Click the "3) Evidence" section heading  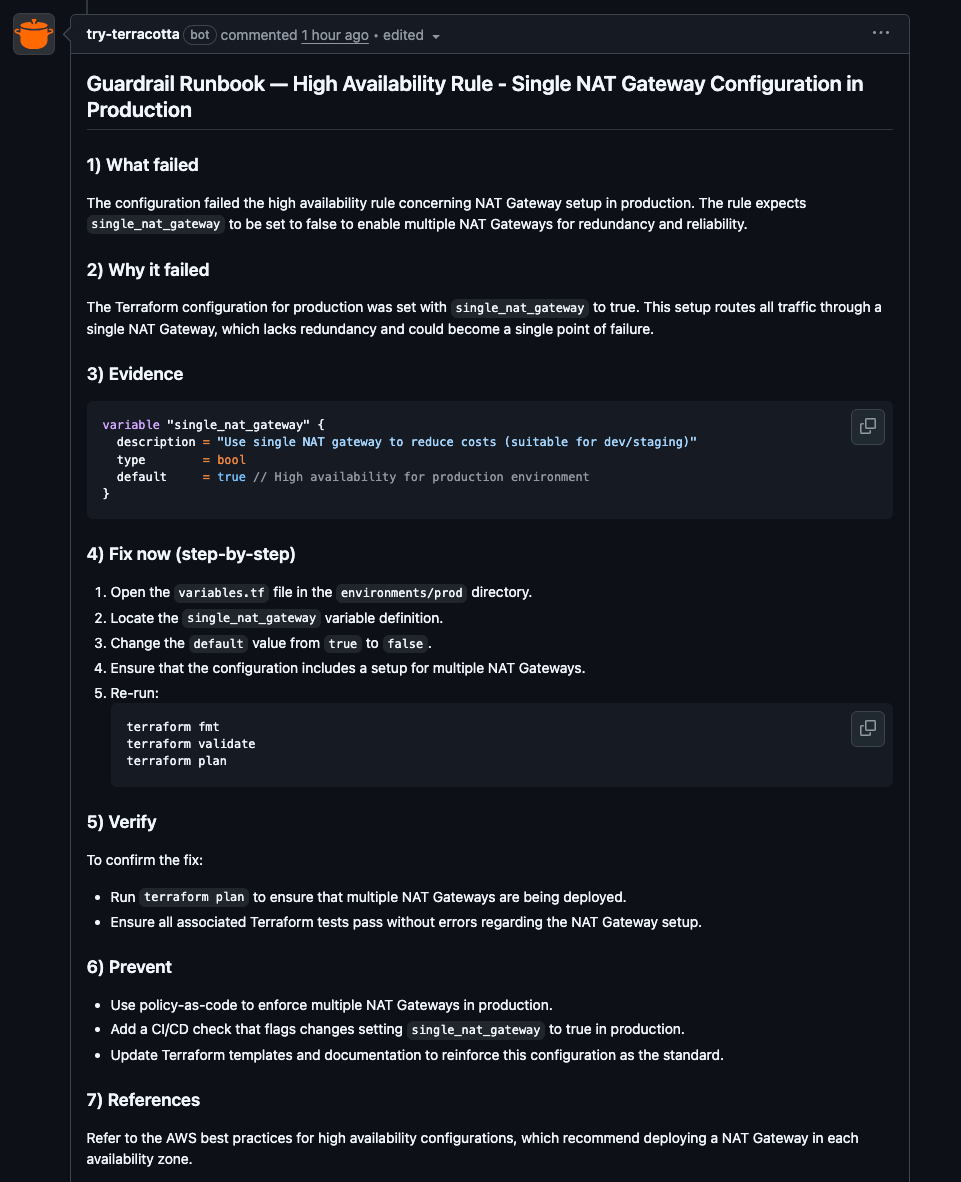click(x=135, y=374)
